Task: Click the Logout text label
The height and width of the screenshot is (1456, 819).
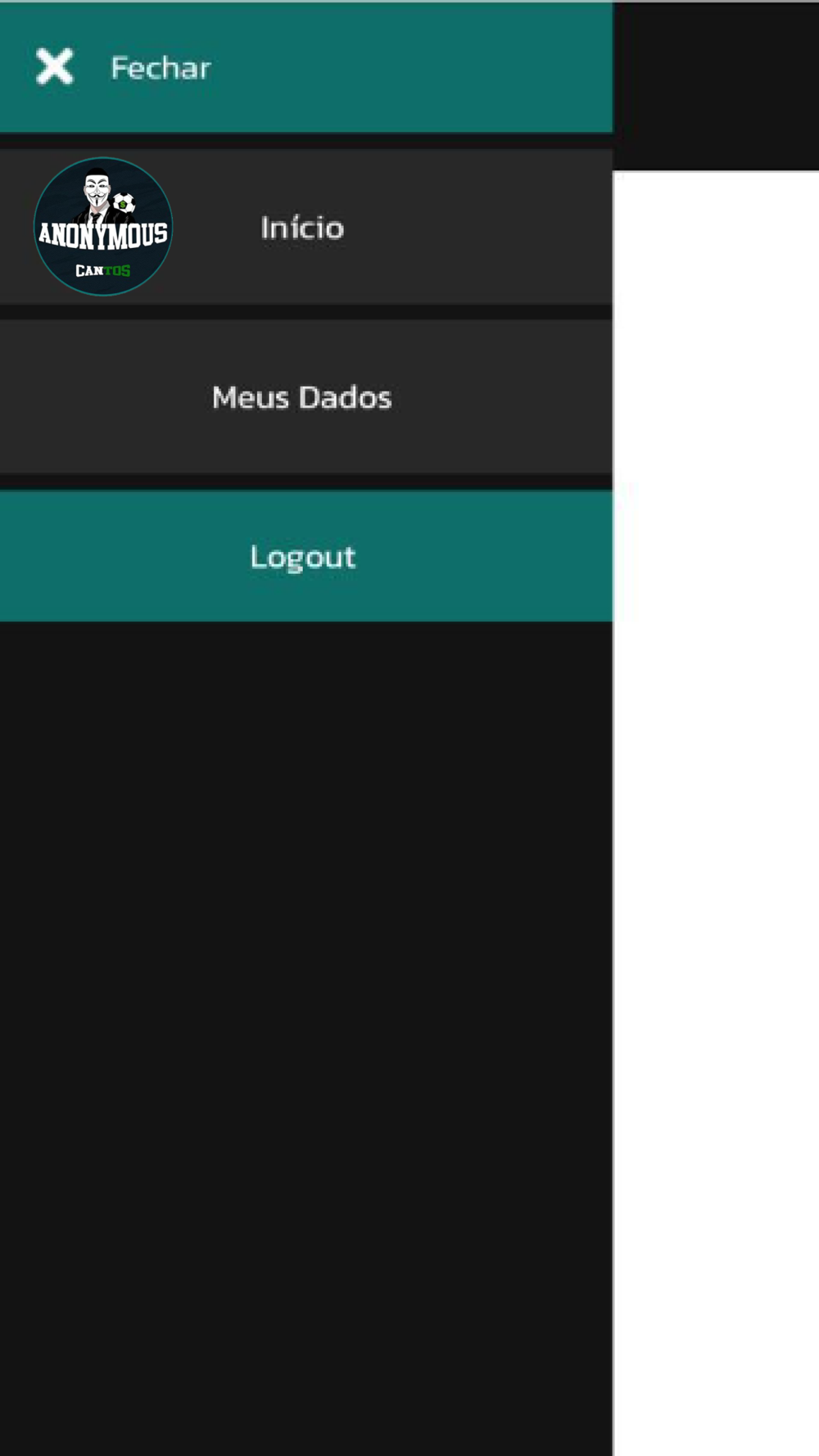Action: click(x=302, y=558)
